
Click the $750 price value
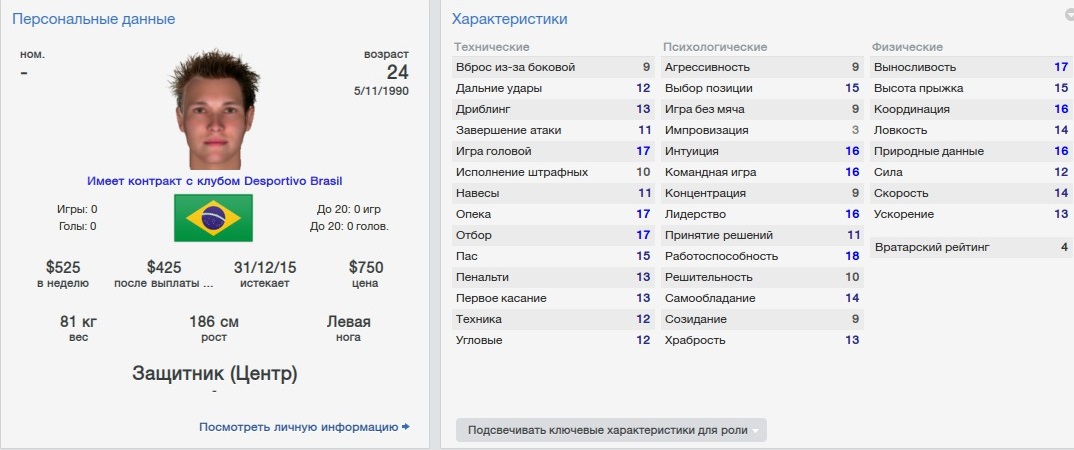coord(365,268)
